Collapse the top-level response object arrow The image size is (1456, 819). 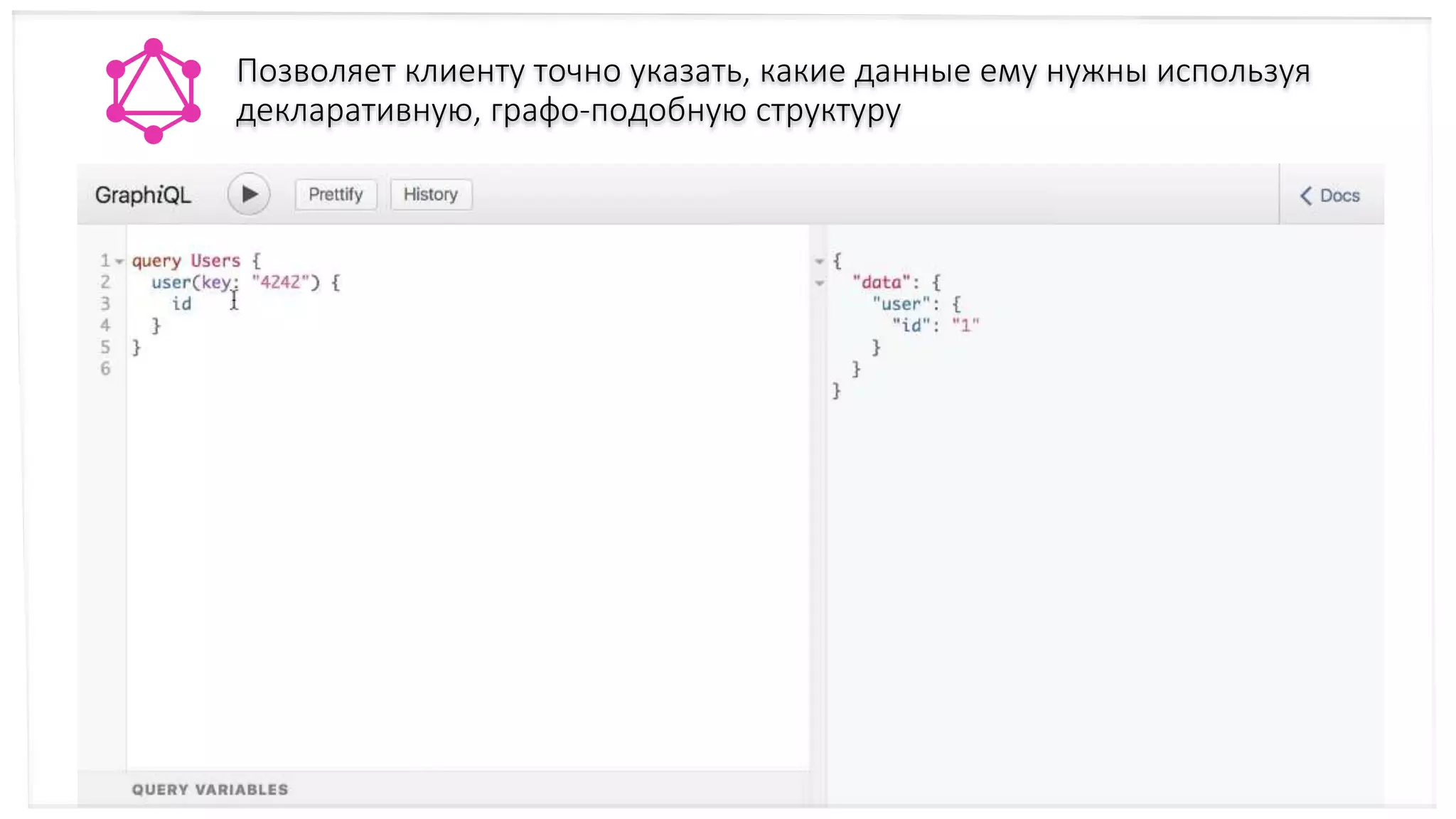(x=820, y=262)
